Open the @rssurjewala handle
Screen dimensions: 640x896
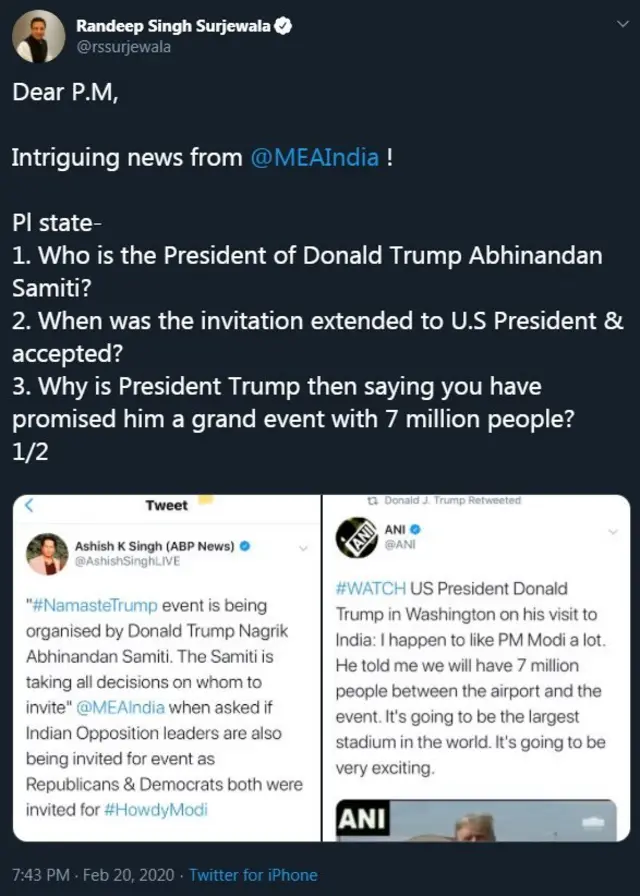123,47
